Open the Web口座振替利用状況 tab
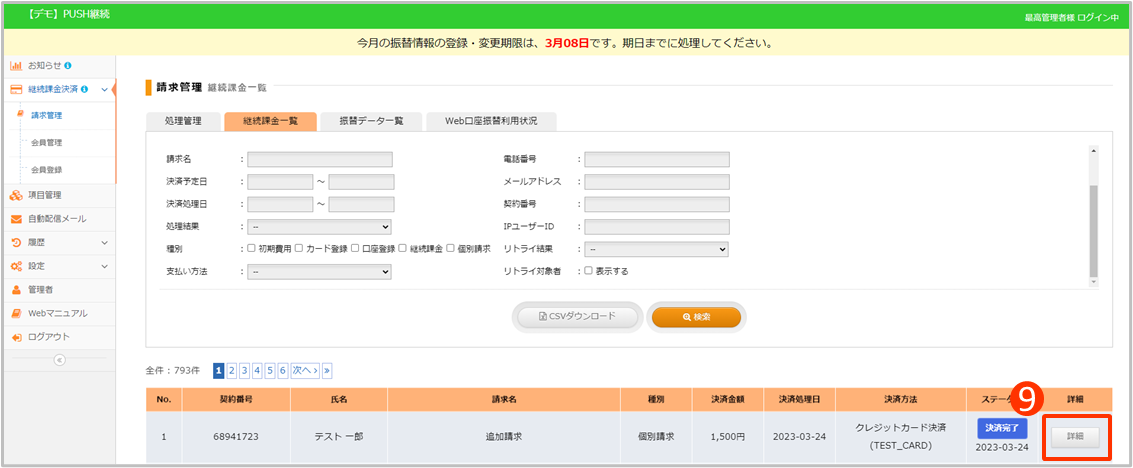The image size is (1133, 468). [x=490, y=121]
